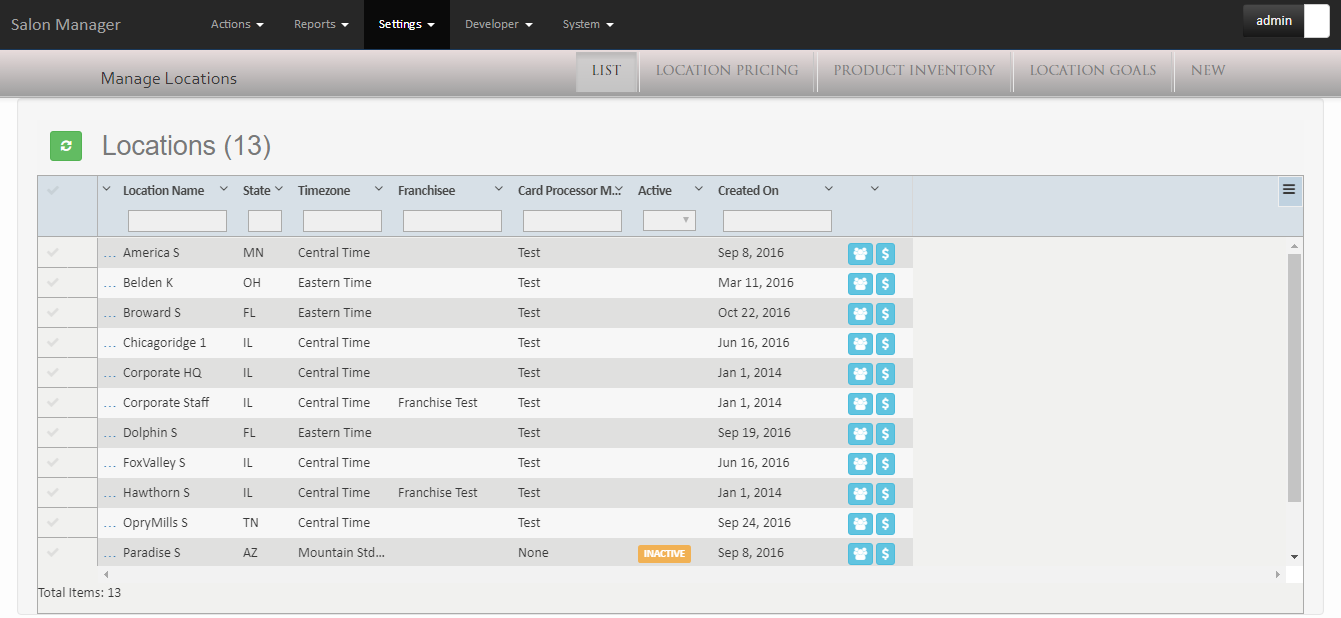Click the NEW tab to add a location
This screenshot has height=618, width=1341.
(1207, 70)
